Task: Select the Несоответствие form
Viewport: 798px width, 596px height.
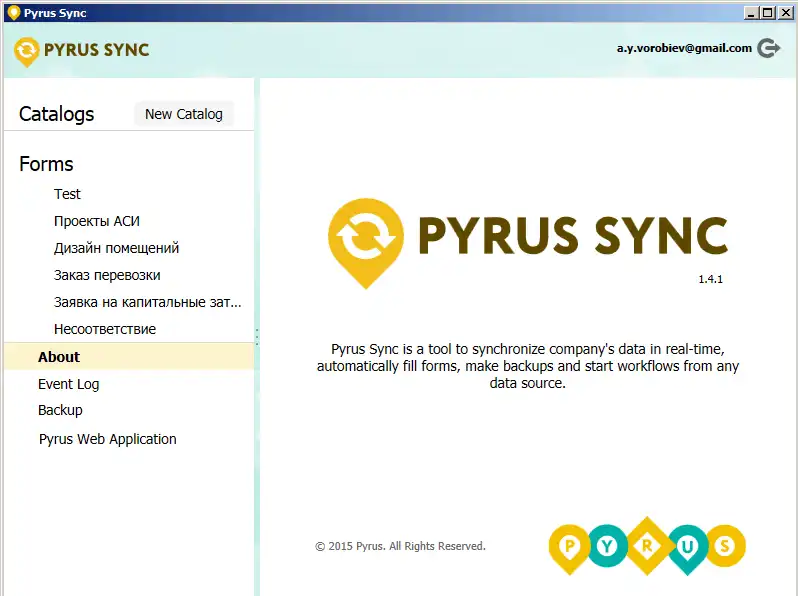Action: [105, 329]
